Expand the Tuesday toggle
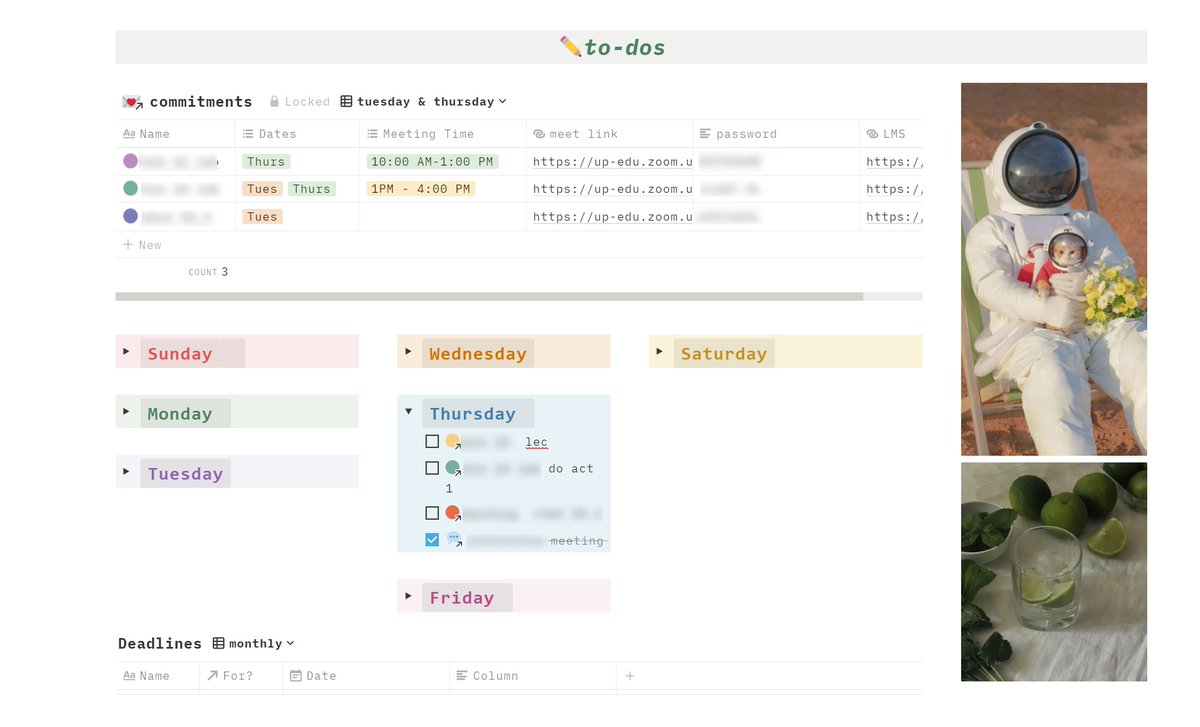Screen dimensions: 1200x727 [126, 472]
